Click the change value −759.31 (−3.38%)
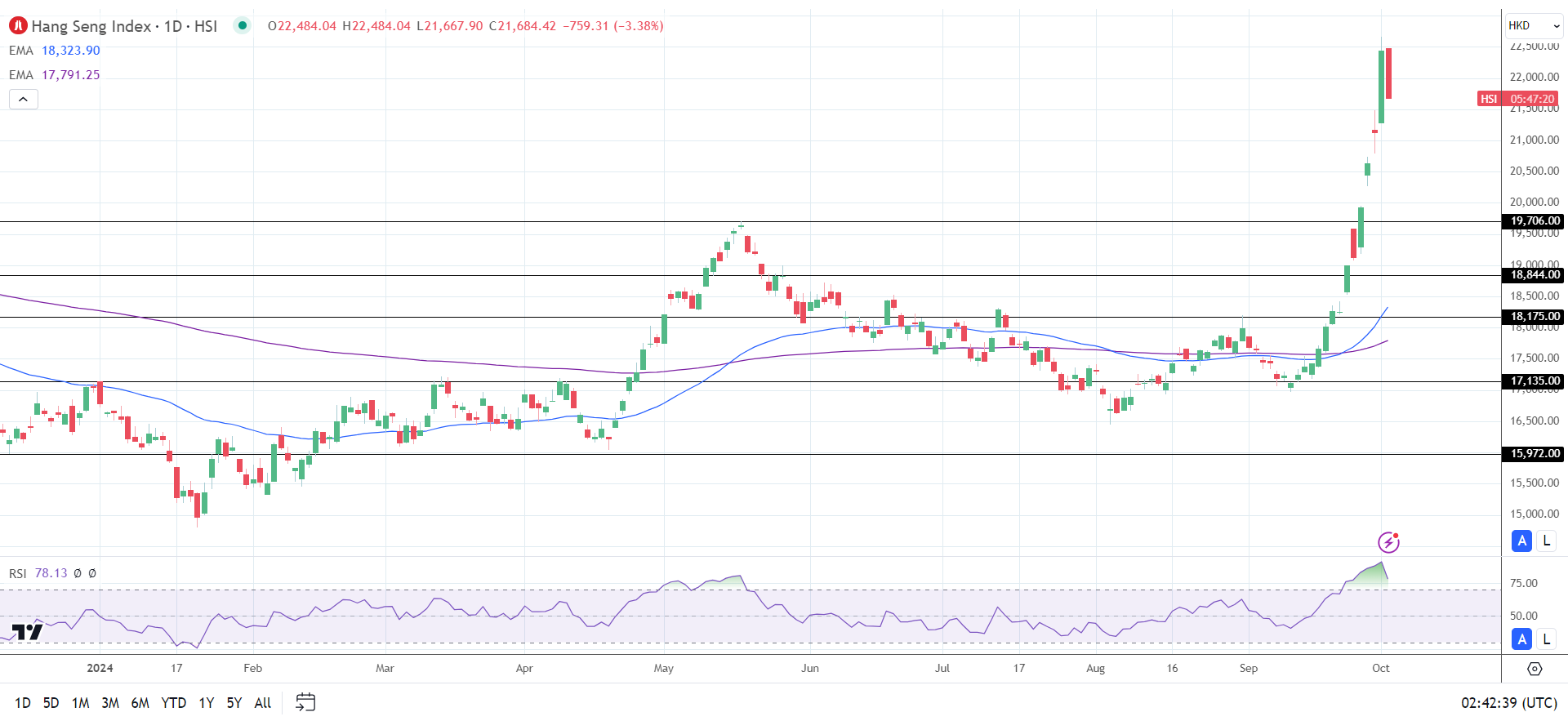The image size is (1568, 721). pos(613,26)
